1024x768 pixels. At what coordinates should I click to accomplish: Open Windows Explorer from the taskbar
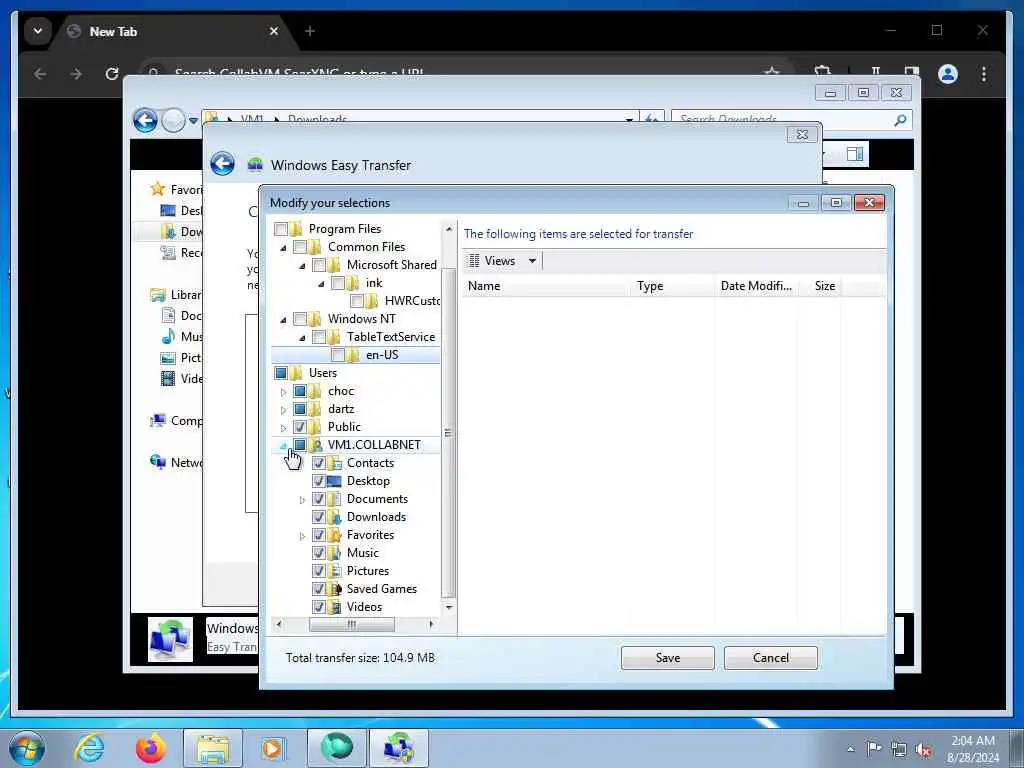point(212,748)
